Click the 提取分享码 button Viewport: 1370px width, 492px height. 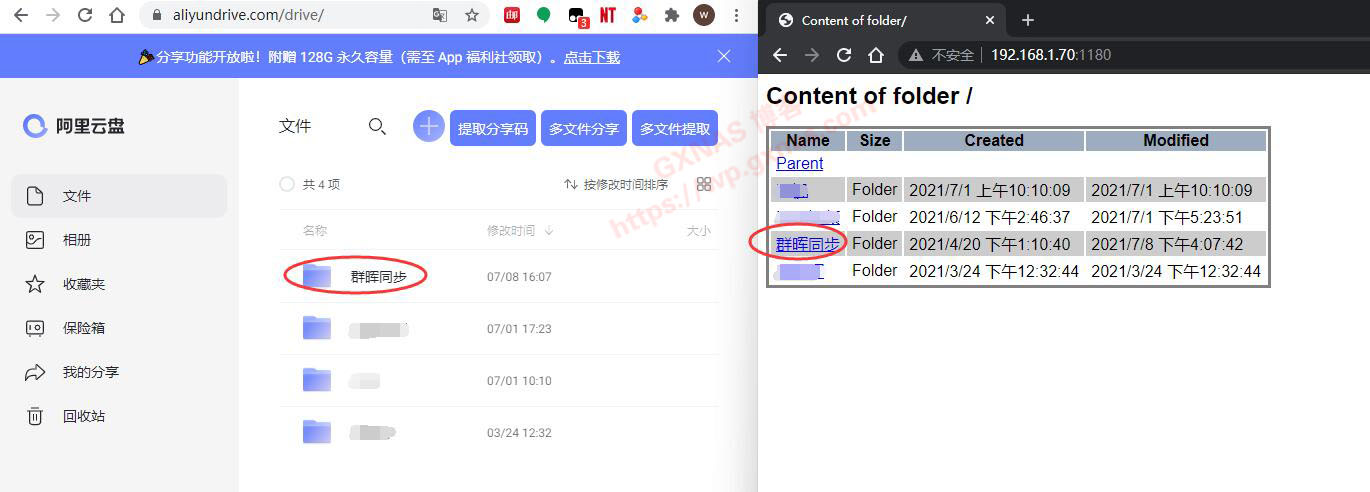pos(493,128)
